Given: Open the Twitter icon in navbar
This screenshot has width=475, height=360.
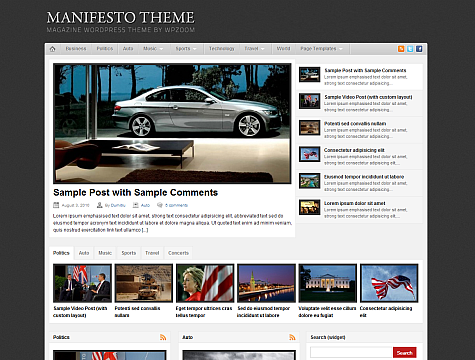Looking at the screenshot, I should [410, 49].
